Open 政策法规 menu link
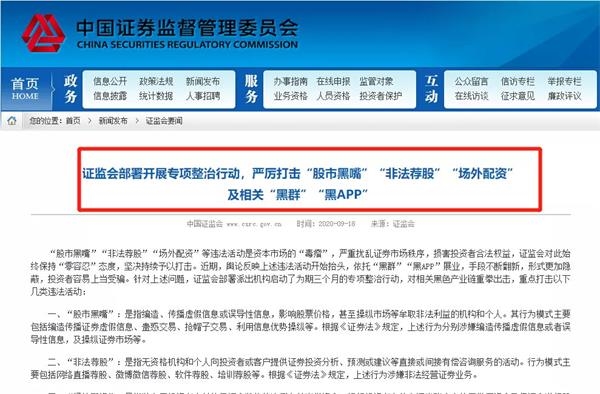 (x=156, y=81)
